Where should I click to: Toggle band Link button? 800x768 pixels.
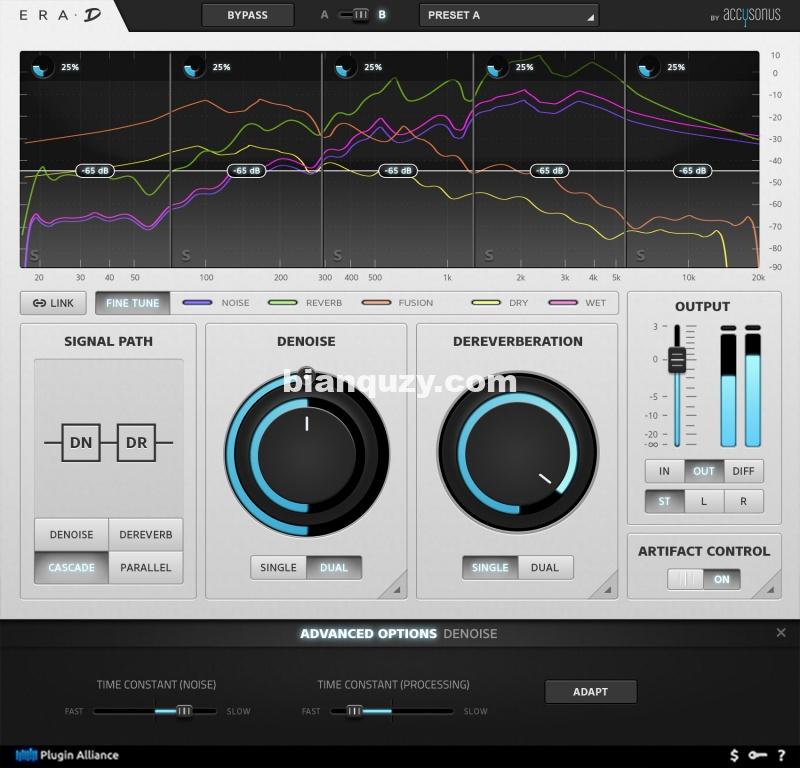[x=53, y=303]
